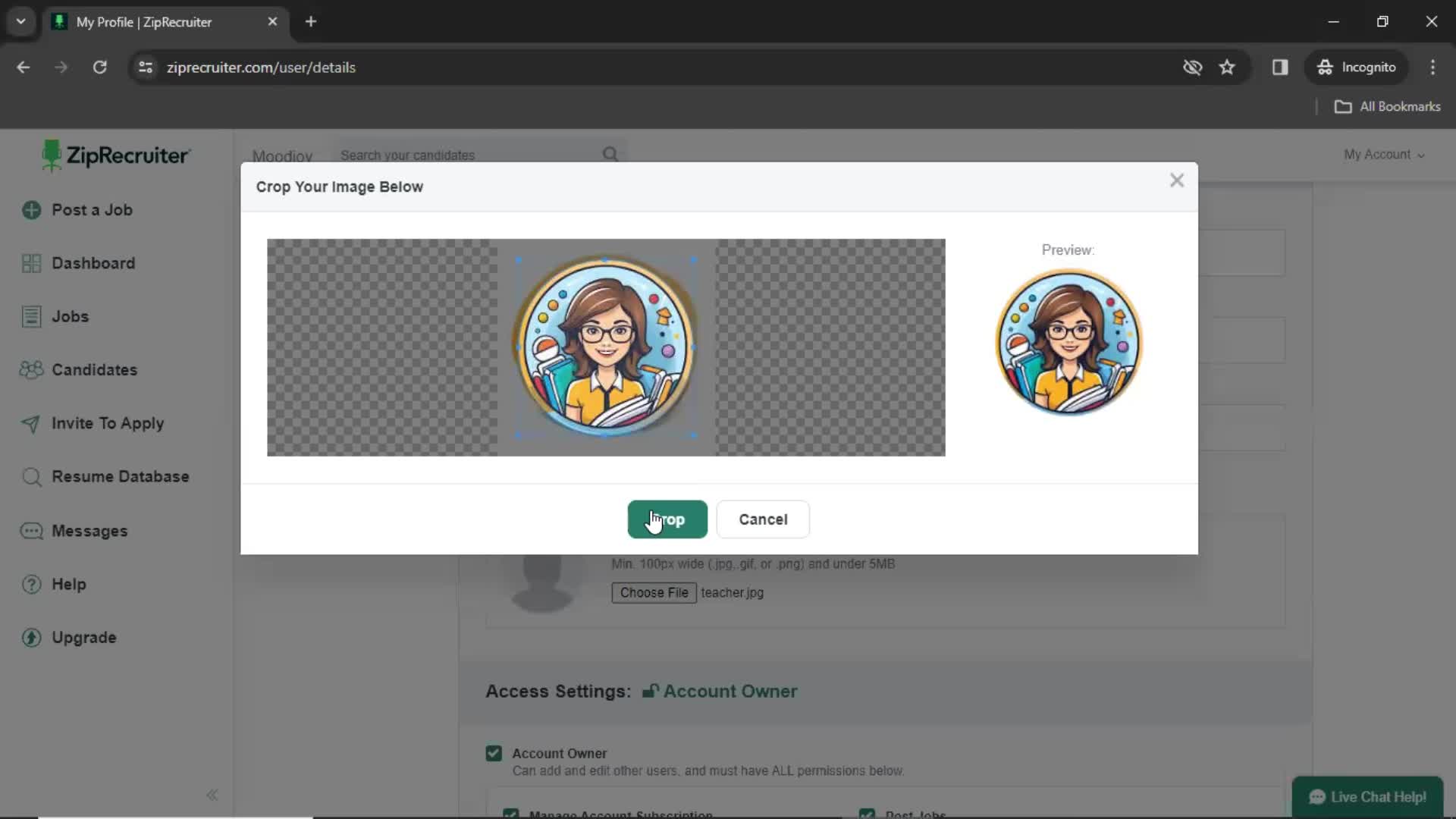Open the Dashboard icon
The width and height of the screenshot is (1456, 819).
[x=30, y=263]
